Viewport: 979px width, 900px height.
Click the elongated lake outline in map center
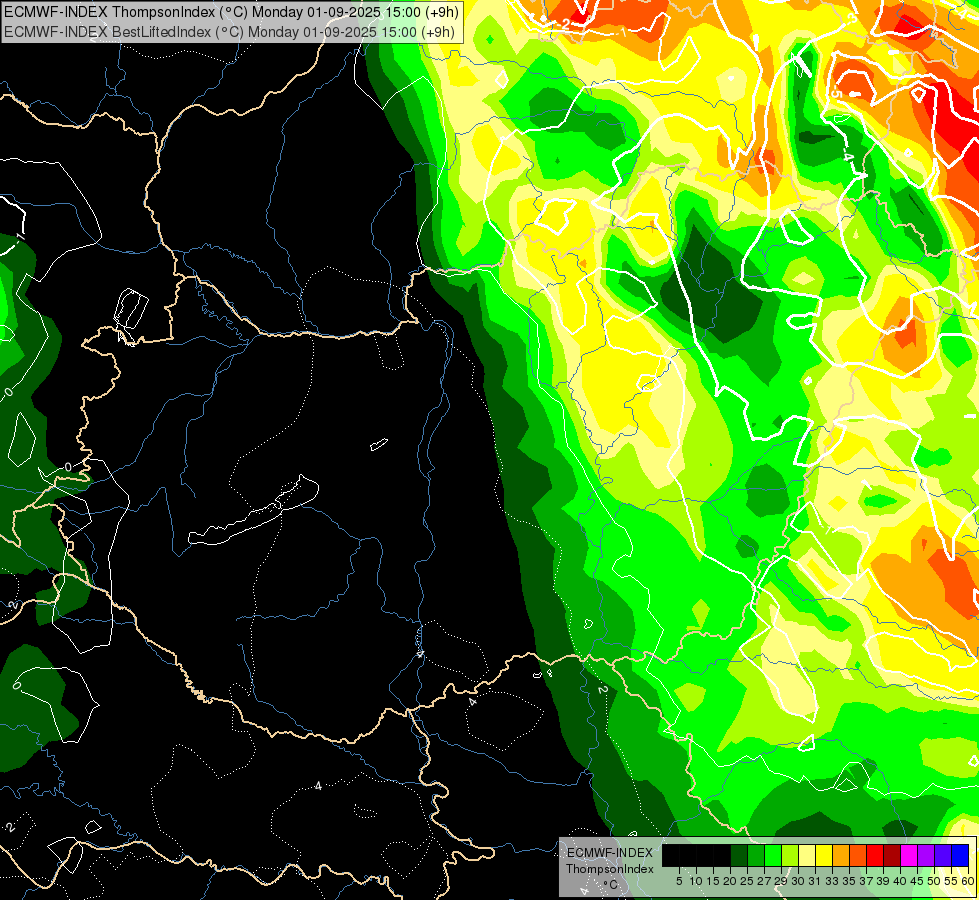253,512
